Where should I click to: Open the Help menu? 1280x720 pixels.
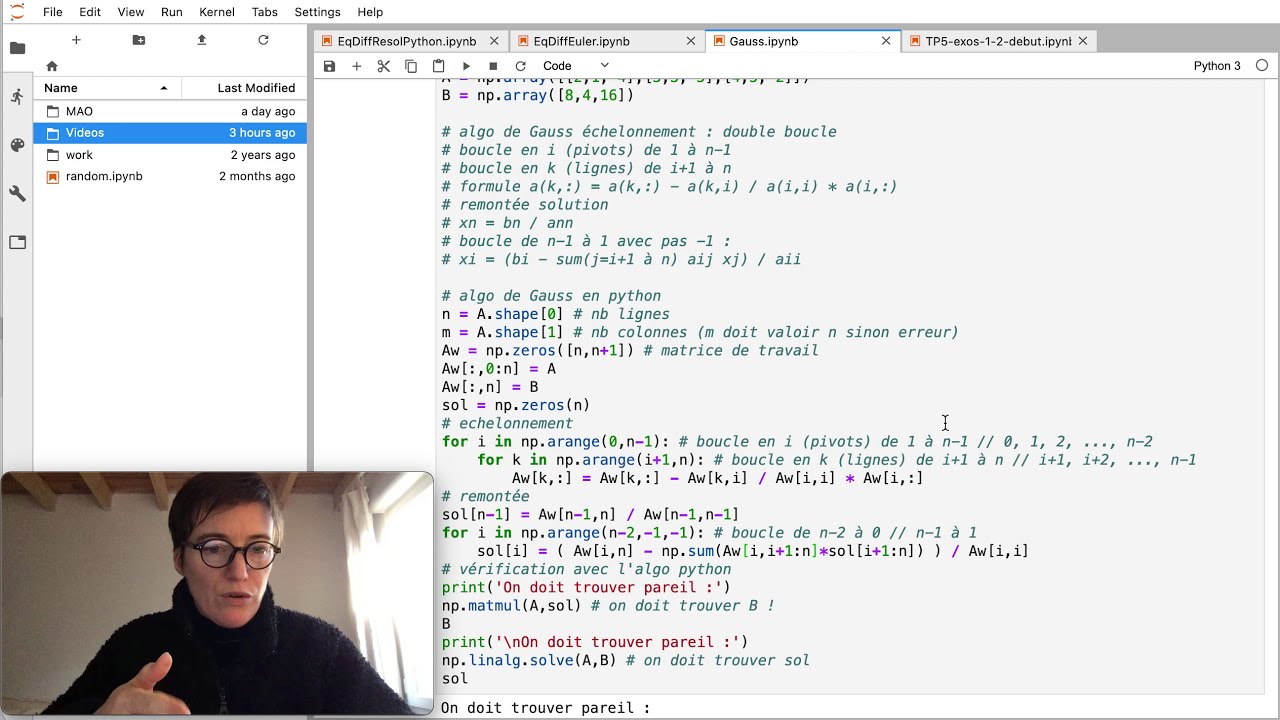370,12
